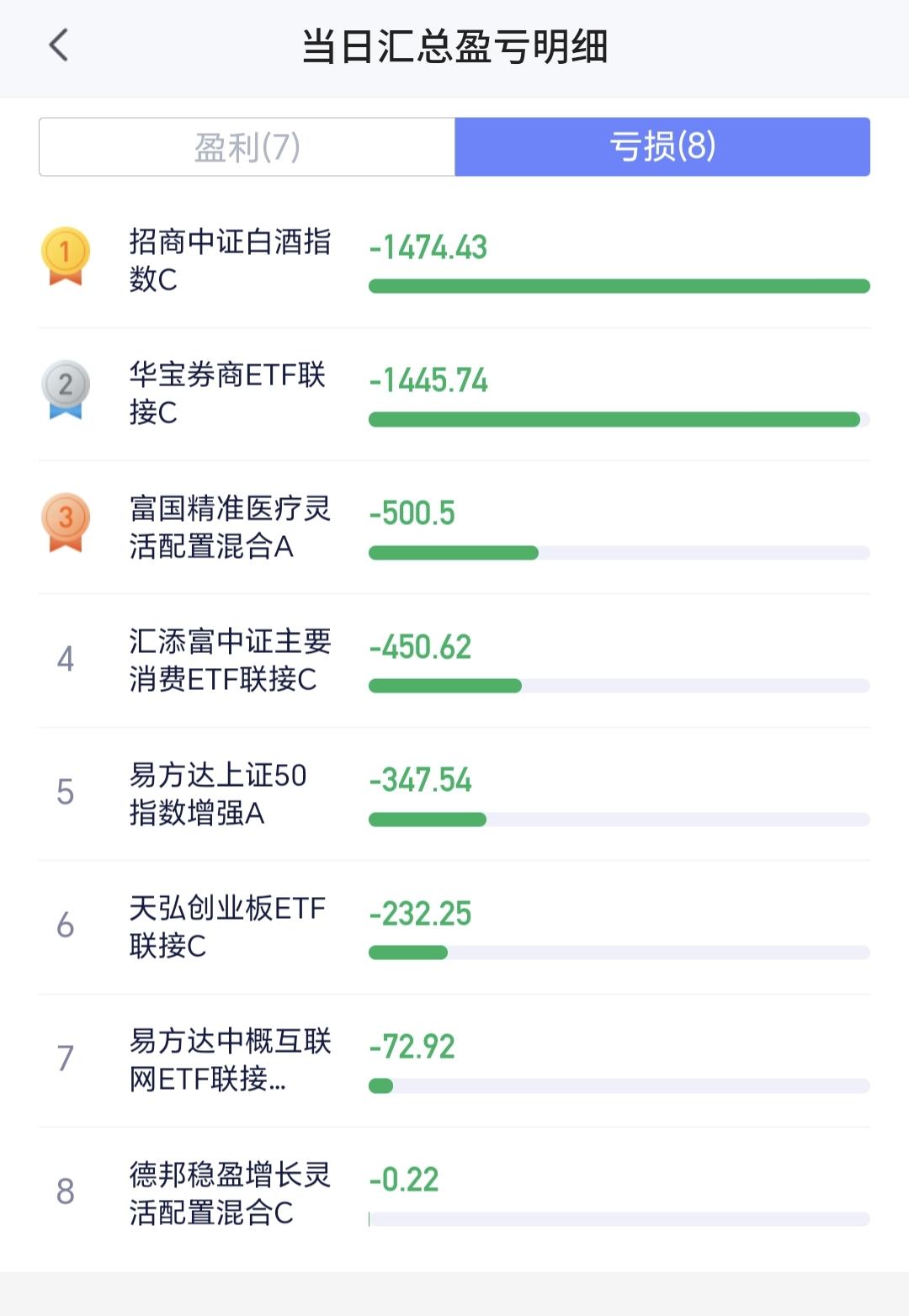909x1316 pixels.
Task: Tap 富国精准医疗灵活配置混合A fund name
Action: [x=229, y=527]
